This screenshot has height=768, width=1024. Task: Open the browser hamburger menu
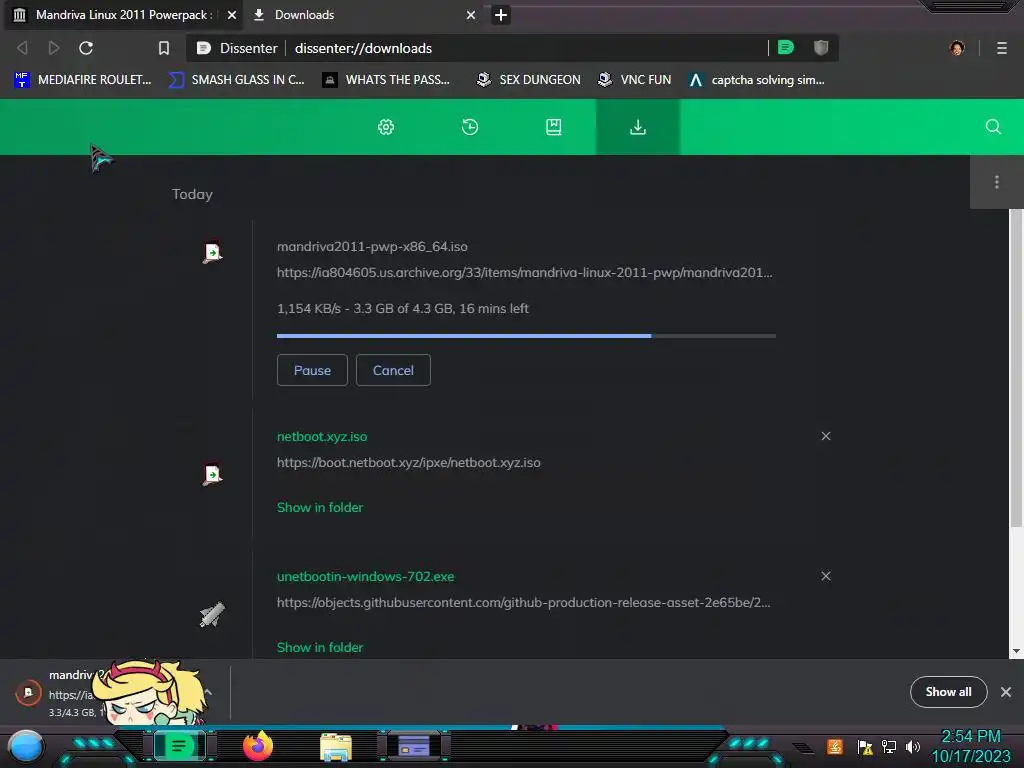(1002, 48)
